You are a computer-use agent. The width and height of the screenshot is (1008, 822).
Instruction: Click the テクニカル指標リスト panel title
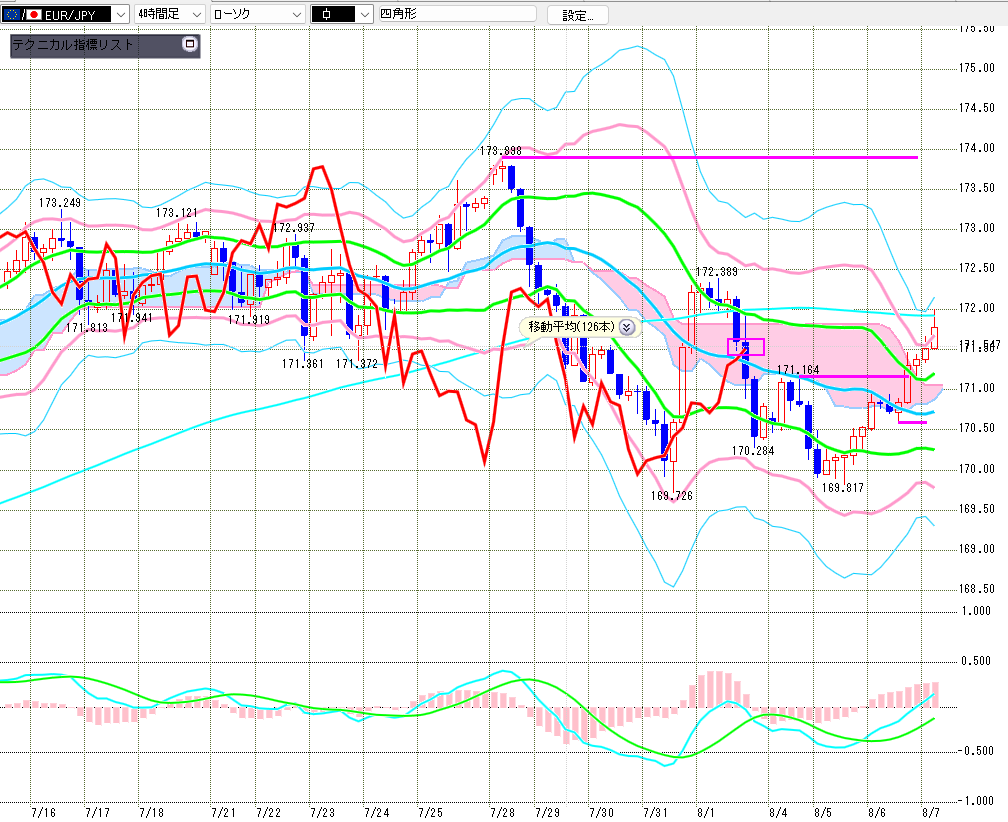[x=73, y=44]
